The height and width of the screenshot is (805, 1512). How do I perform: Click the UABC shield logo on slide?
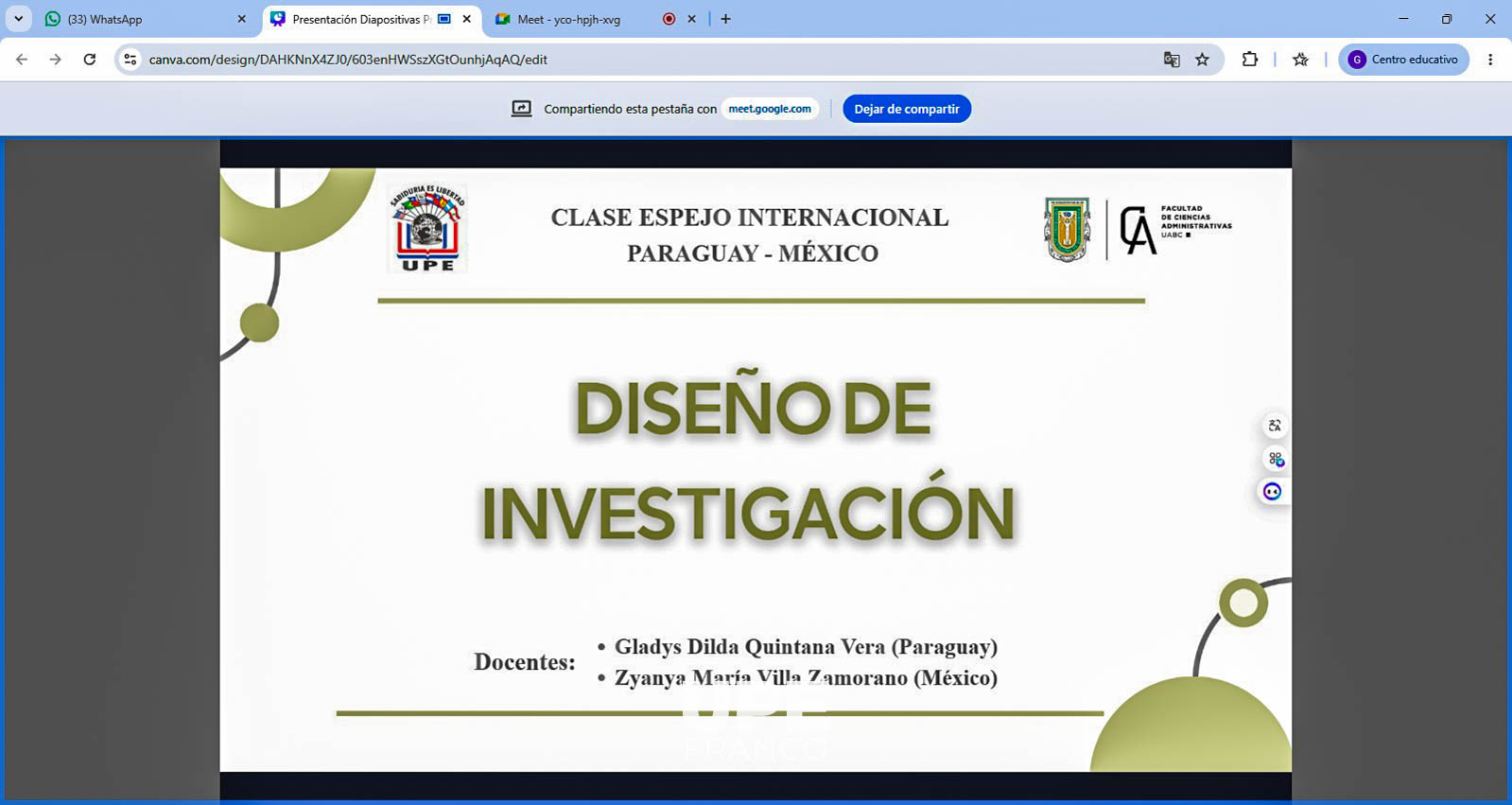tap(1067, 229)
